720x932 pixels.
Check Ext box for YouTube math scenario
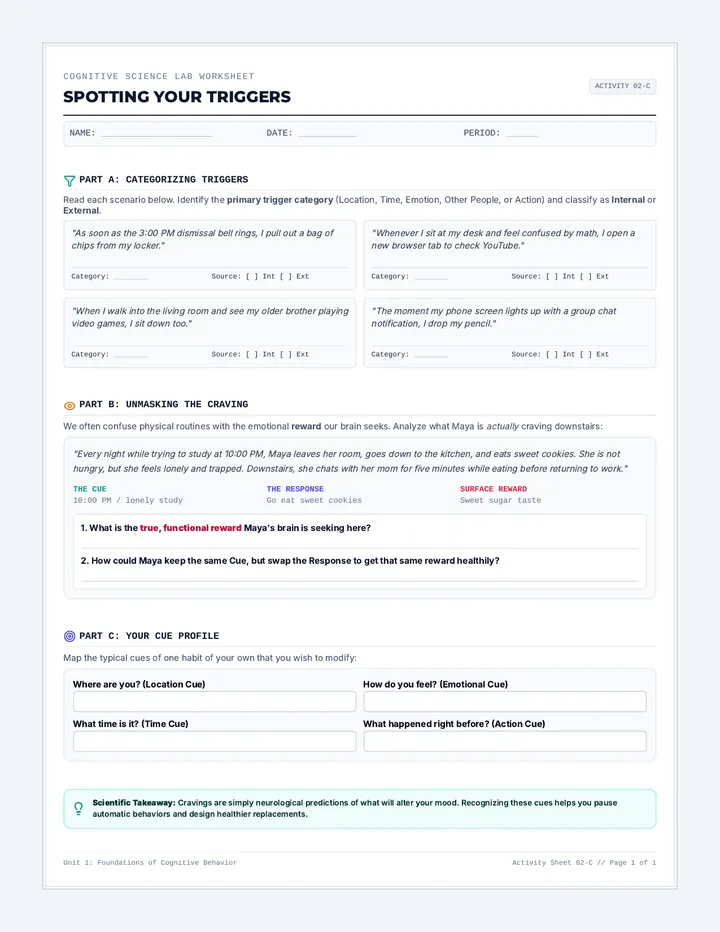click(x=586, y=276)
